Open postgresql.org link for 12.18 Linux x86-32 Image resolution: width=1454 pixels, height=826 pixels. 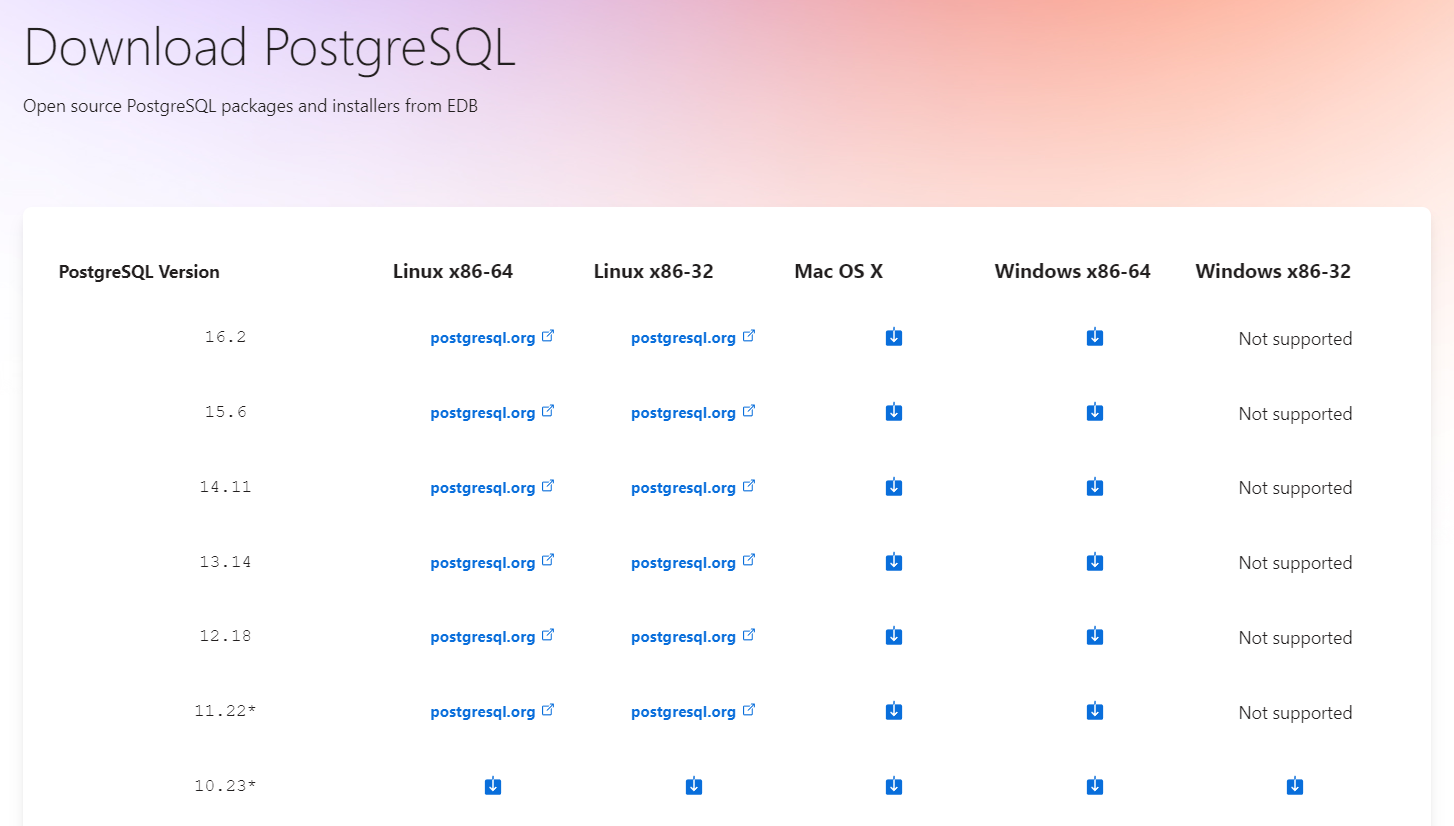click(x=693, y=637)
